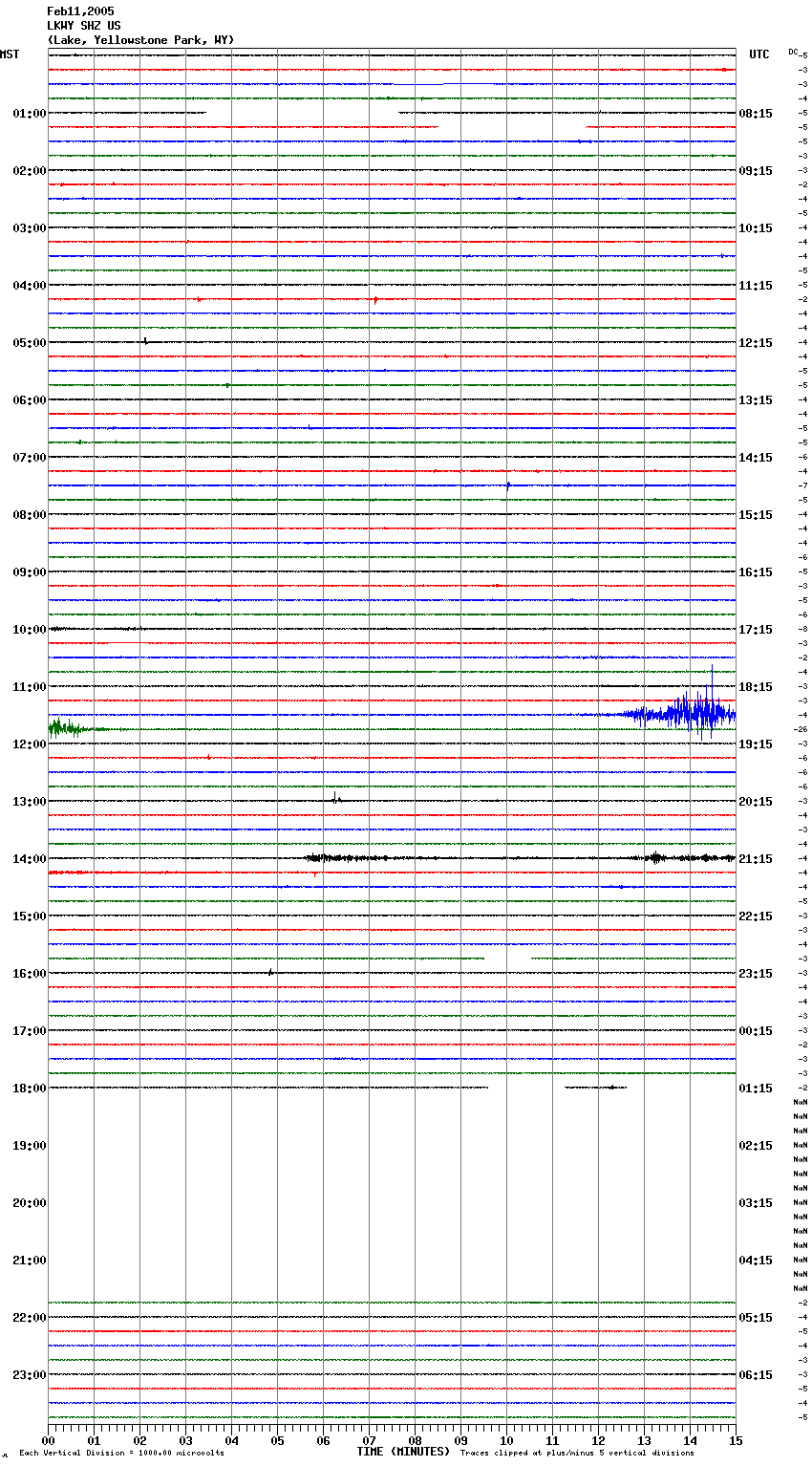Select the 07:00 MST time label
The height and width of the screenshot is (1466, 812).
[x=30, y=458]
